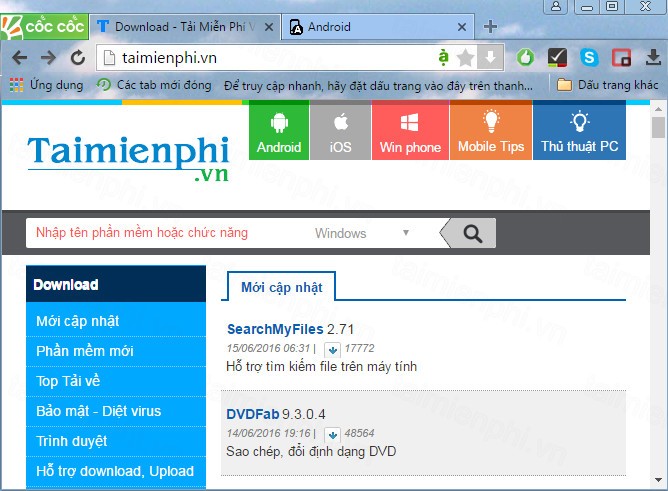Expand the Windows platform dropdown
668x491 pixels.
(362, 233)
